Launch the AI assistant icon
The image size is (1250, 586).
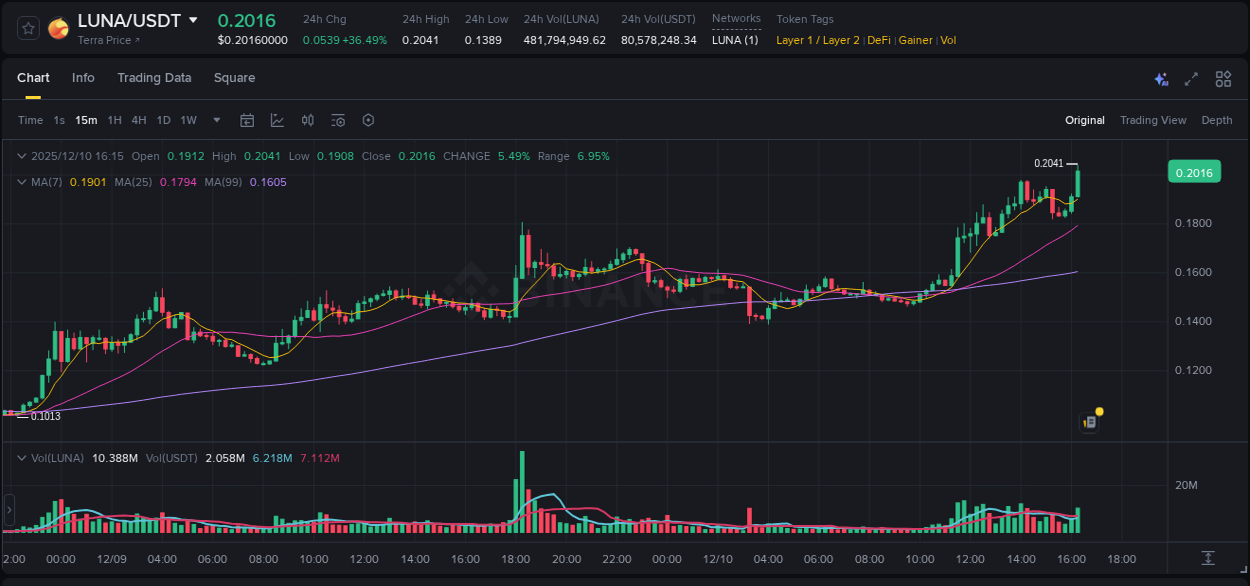[x=1161, y=78]
